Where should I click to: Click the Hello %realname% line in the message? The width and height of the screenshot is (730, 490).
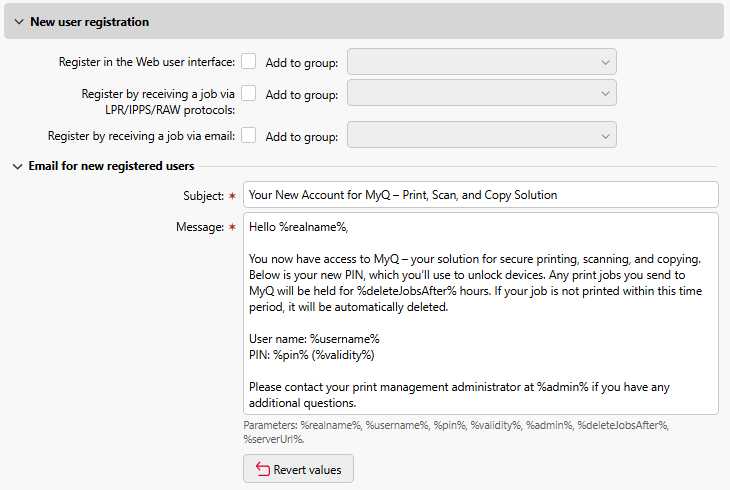point(298,227)
